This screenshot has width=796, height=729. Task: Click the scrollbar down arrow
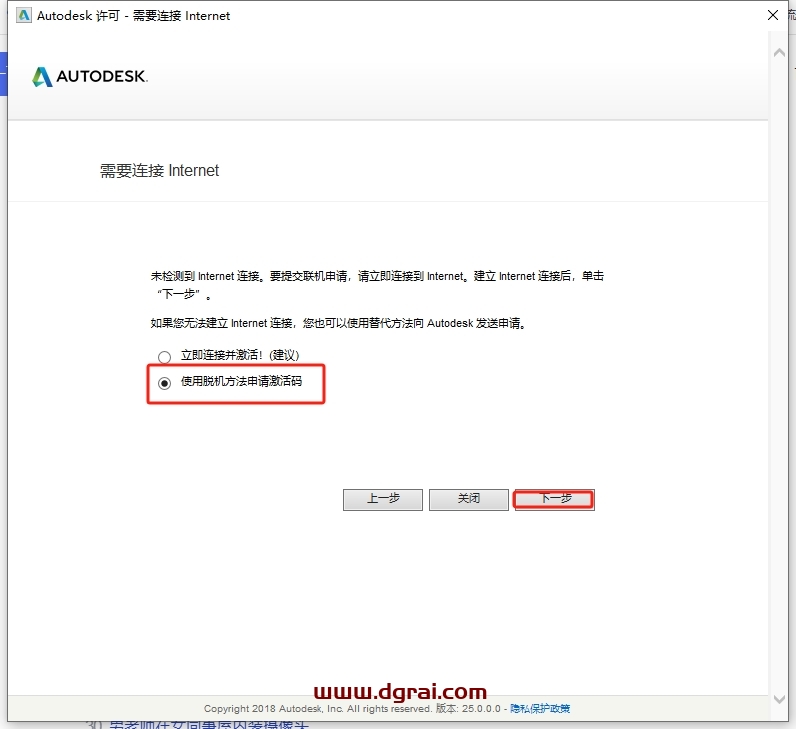pyautogui.click(x=779, y=699)
